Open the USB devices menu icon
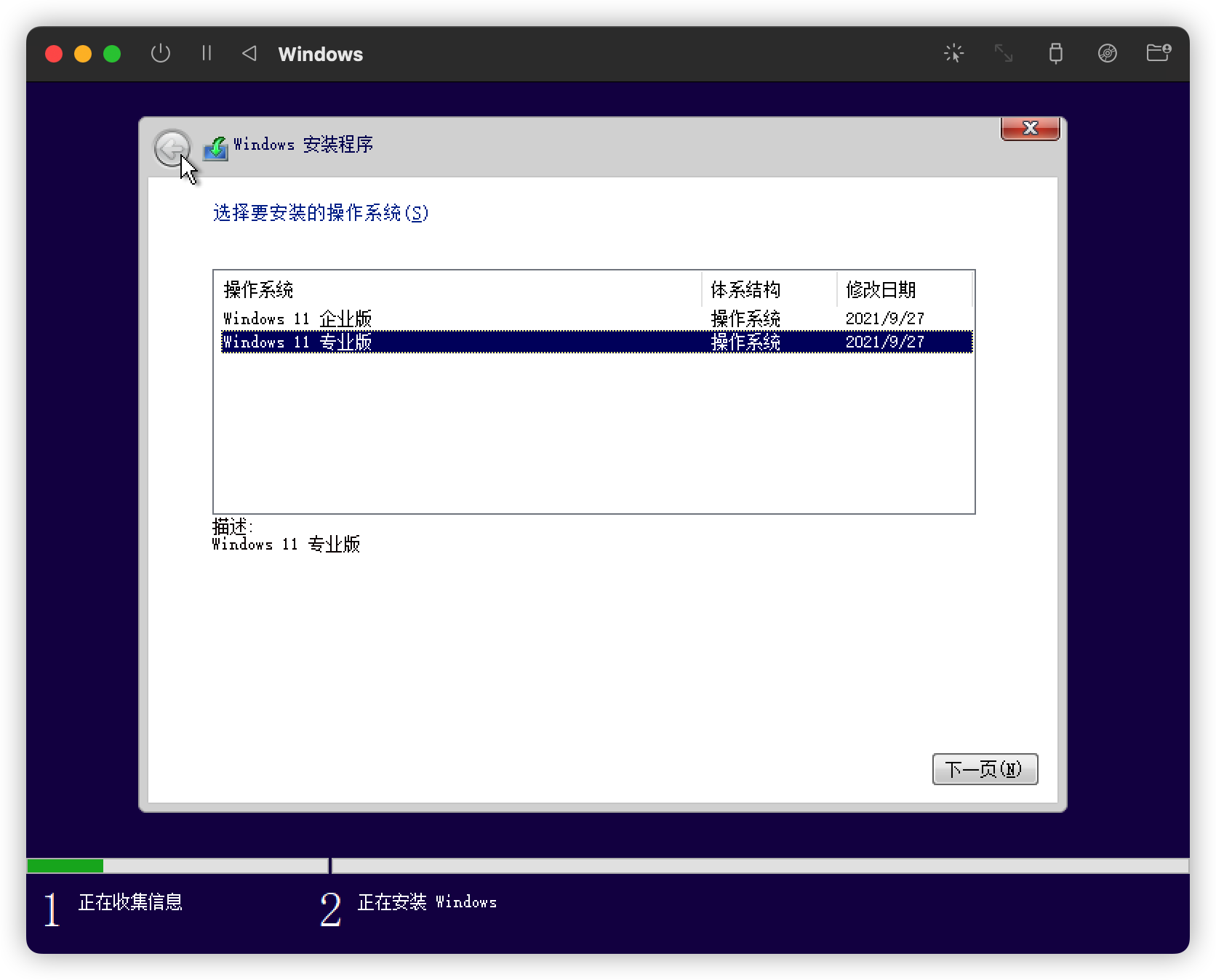 [x=1055, y=53]
